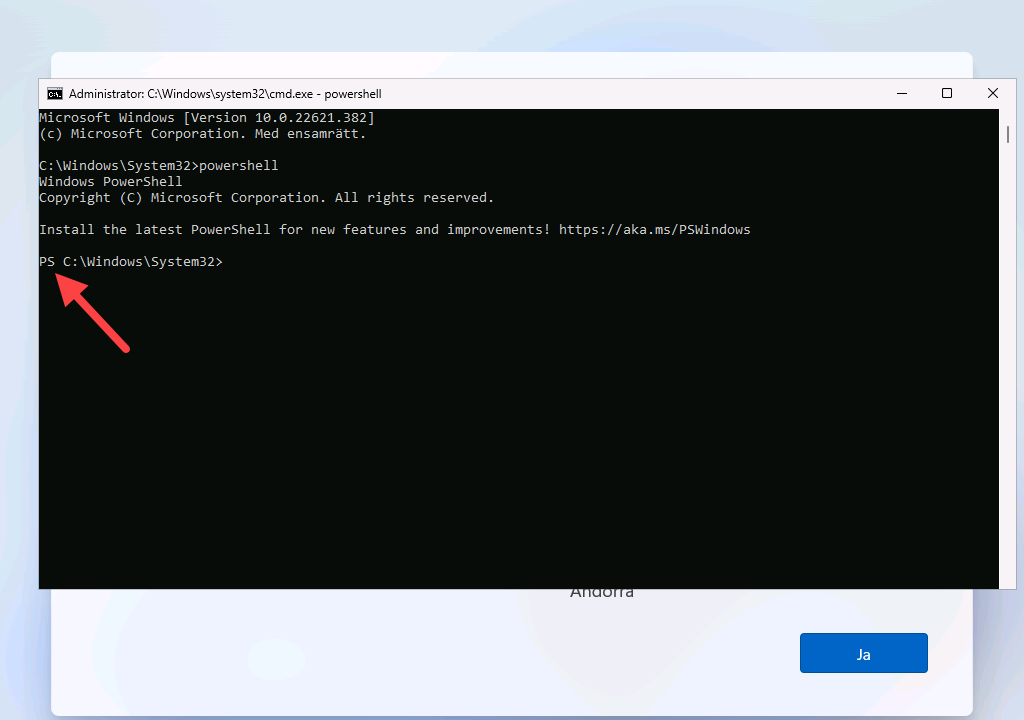Click the https://aka.ms/PSWindows URL text

pyautogui.click(x=654, y=229)
